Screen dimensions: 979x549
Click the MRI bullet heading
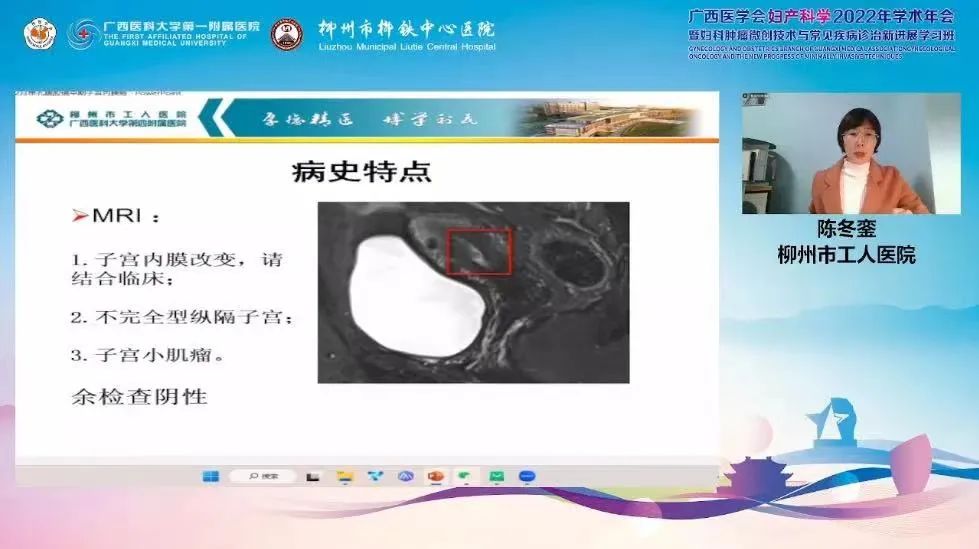pyautogui.click(x=116, y=216)
